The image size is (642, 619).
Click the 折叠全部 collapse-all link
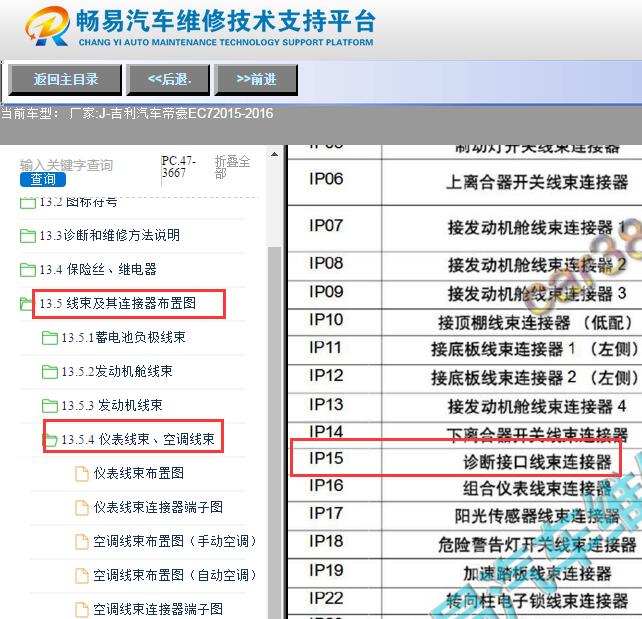pos(232,167)
